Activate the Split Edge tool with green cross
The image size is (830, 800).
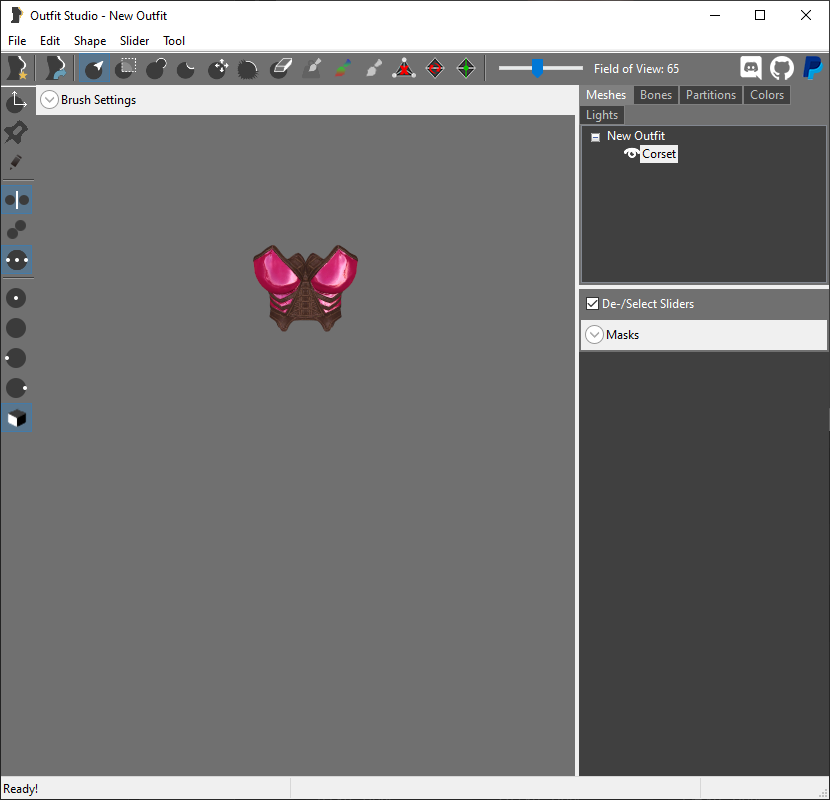466,68
